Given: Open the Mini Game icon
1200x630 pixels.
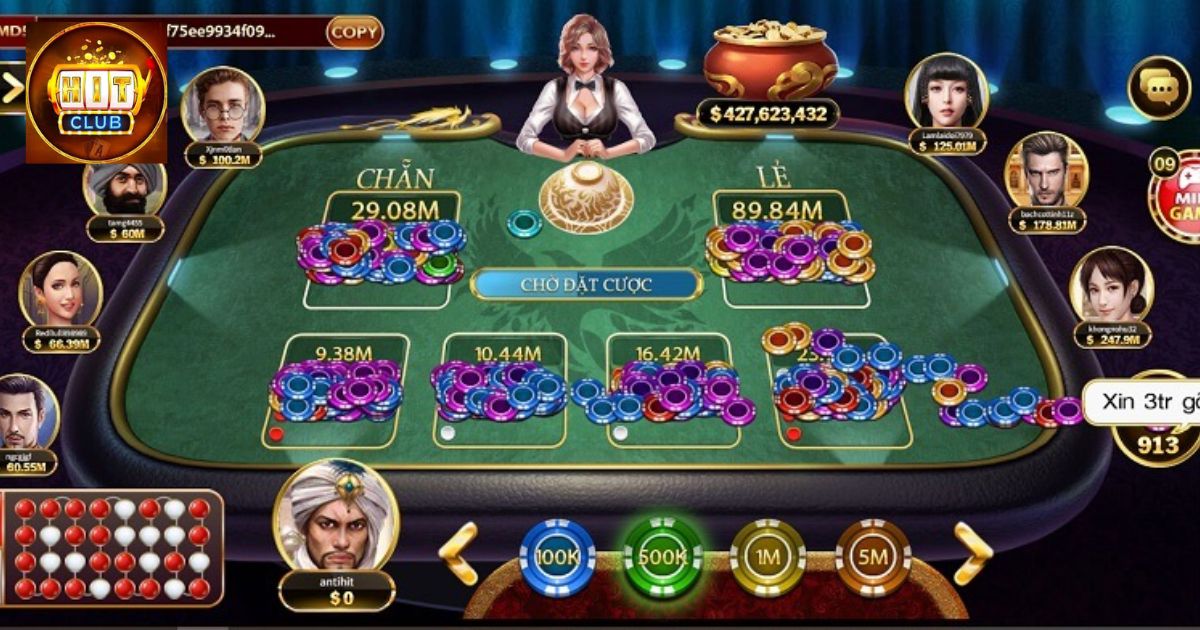Looking at the screenshot, I should click(1177, 197).
